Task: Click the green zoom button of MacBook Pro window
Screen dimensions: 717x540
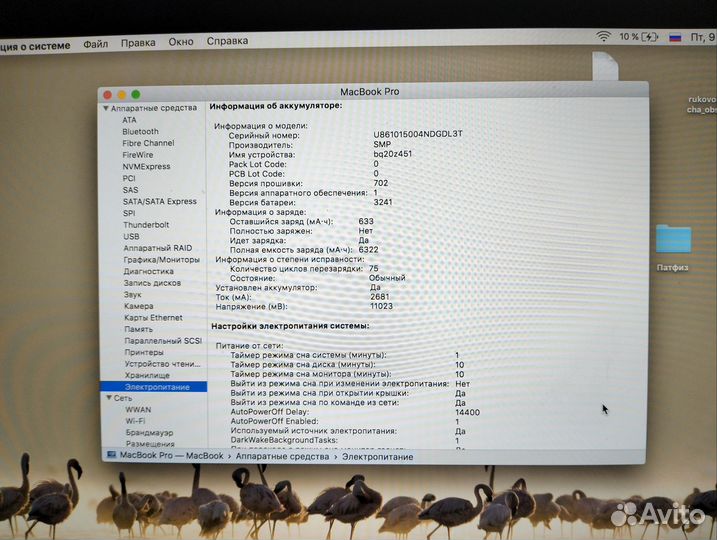Action: [136, 94]
